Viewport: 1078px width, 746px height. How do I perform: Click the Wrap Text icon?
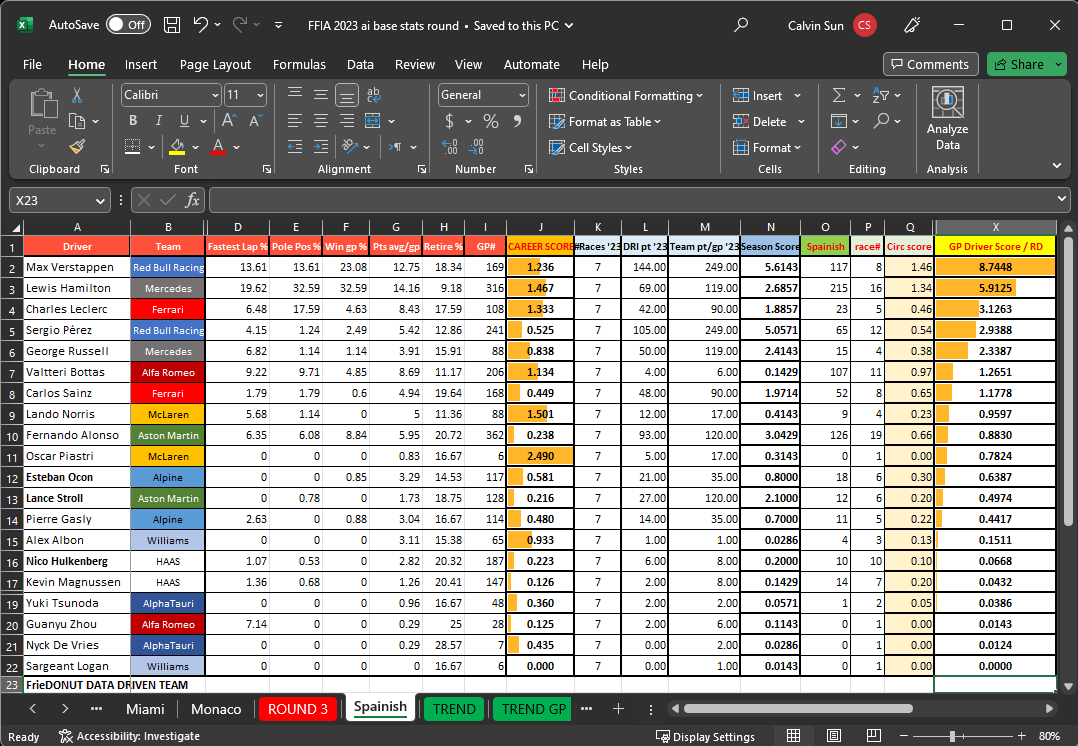[x=373, y=95]
